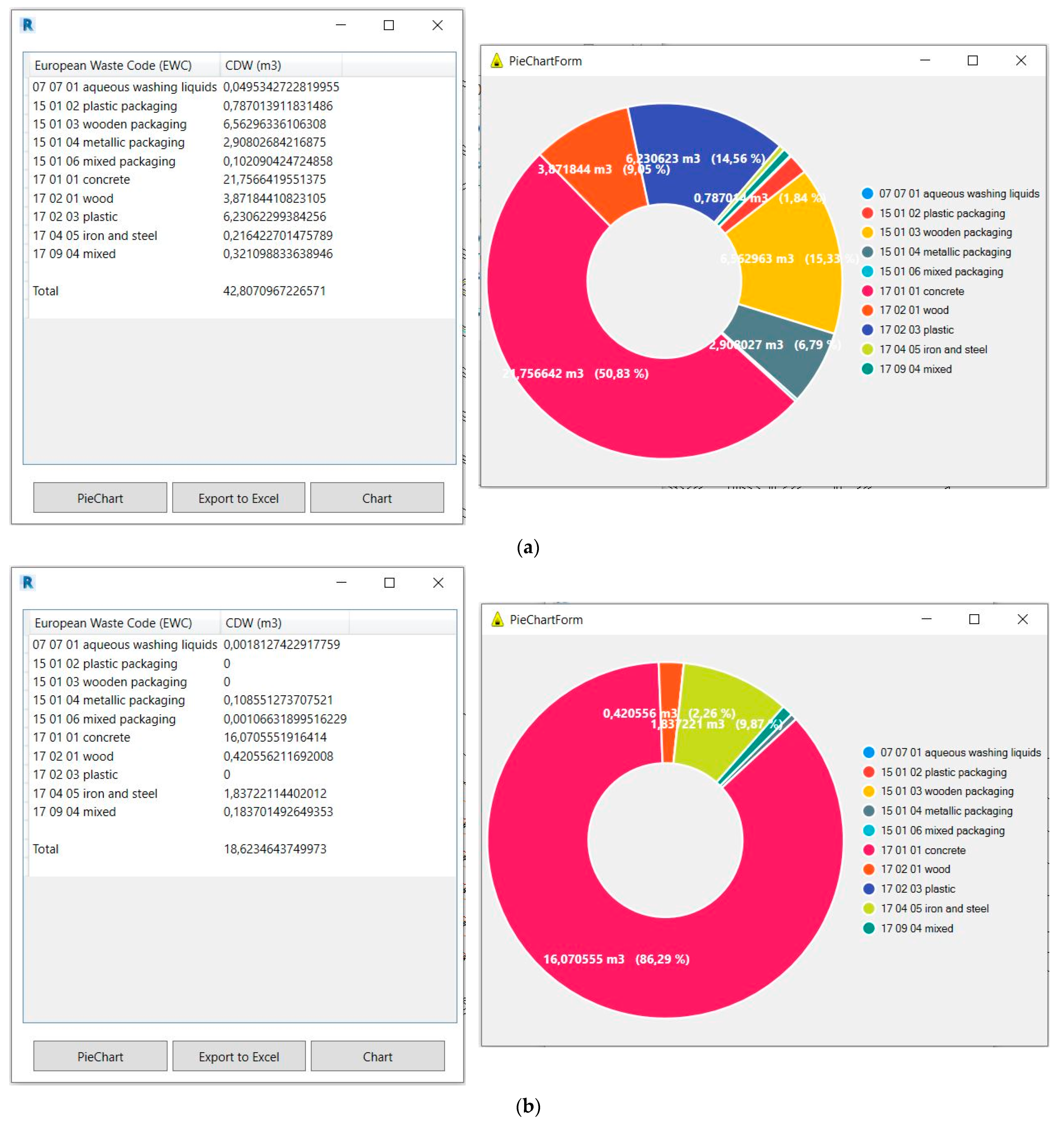Viewport: 1064px width, 1128px height.
Task: Click European Waste Code header in top table
Action: (113, 65)
